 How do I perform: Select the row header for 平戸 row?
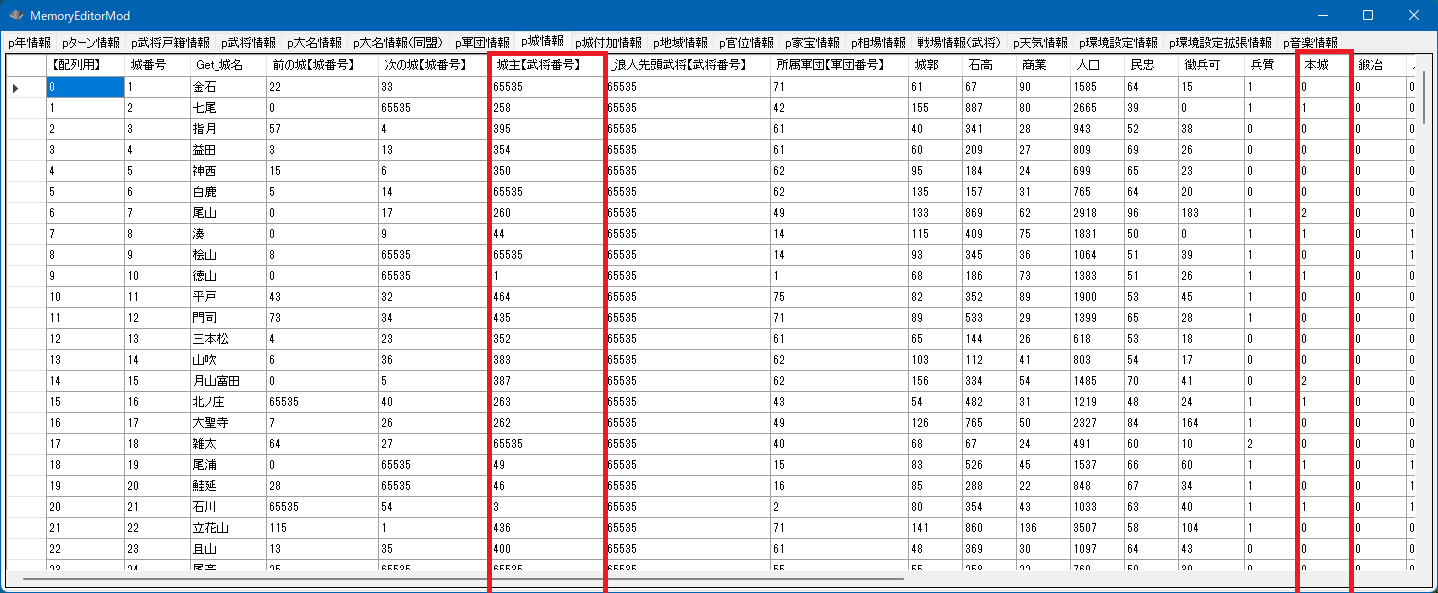[26, 297]
